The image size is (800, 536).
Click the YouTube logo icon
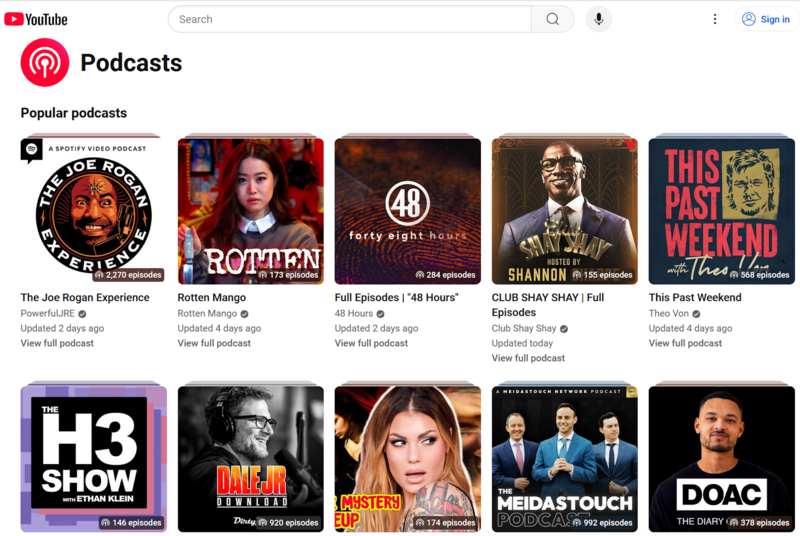[36, 19]
